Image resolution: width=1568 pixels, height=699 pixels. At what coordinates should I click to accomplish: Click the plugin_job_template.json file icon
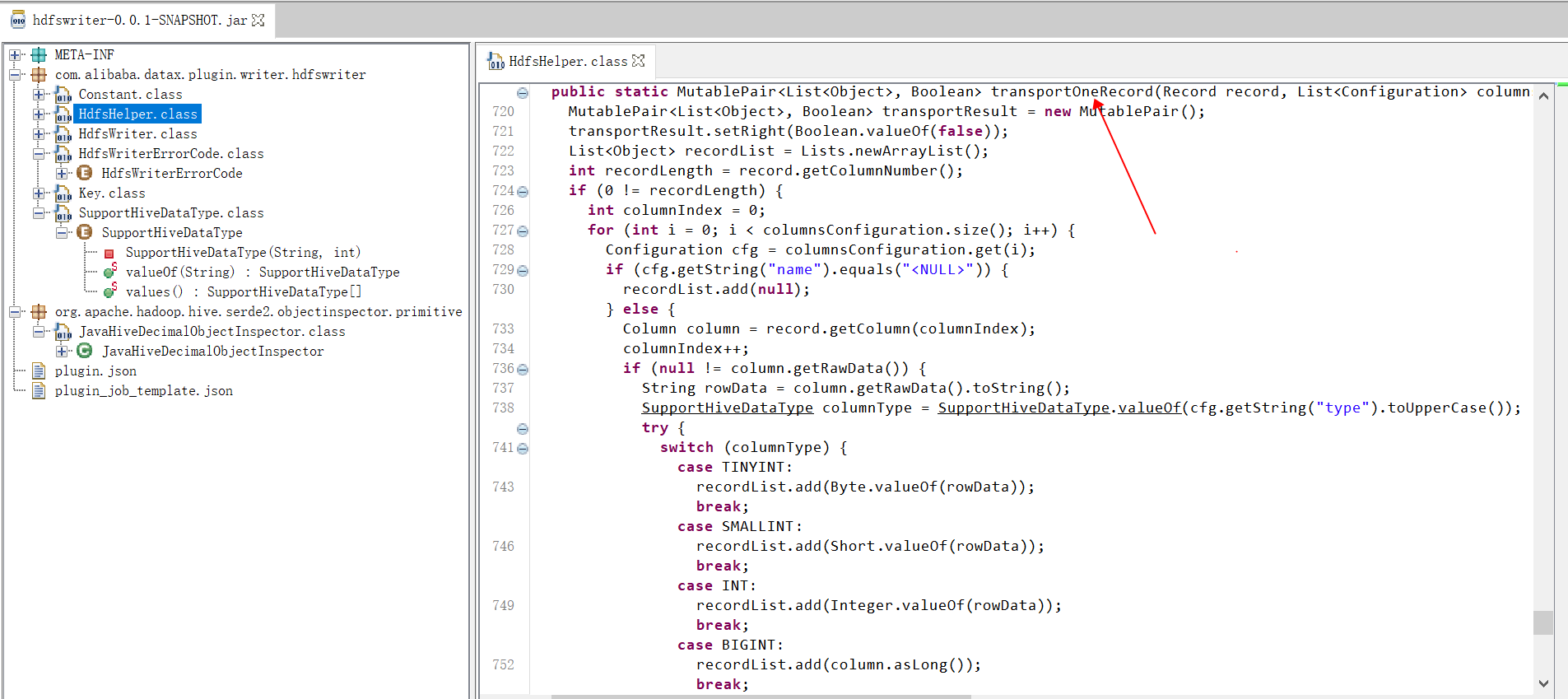tap(39, 391)
